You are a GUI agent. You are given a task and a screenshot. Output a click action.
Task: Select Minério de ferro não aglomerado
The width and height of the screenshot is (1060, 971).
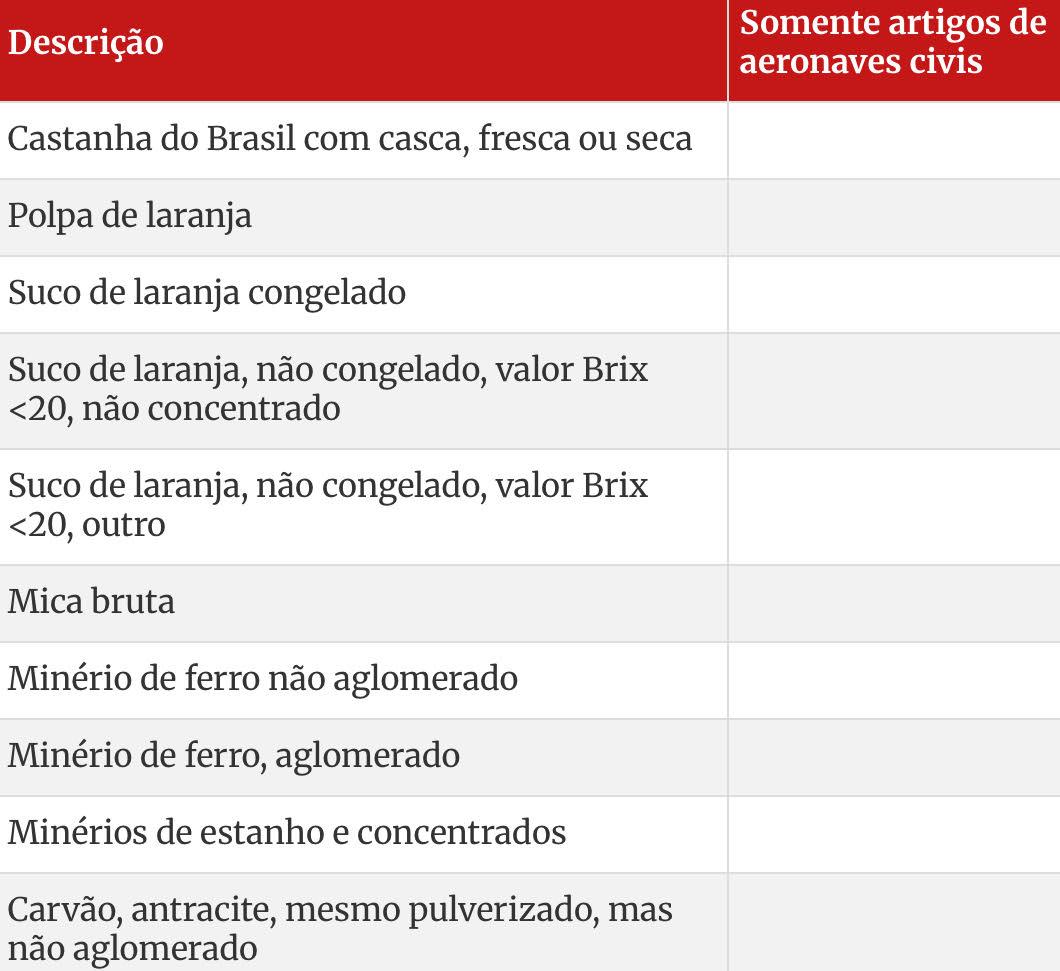(263, 678)
